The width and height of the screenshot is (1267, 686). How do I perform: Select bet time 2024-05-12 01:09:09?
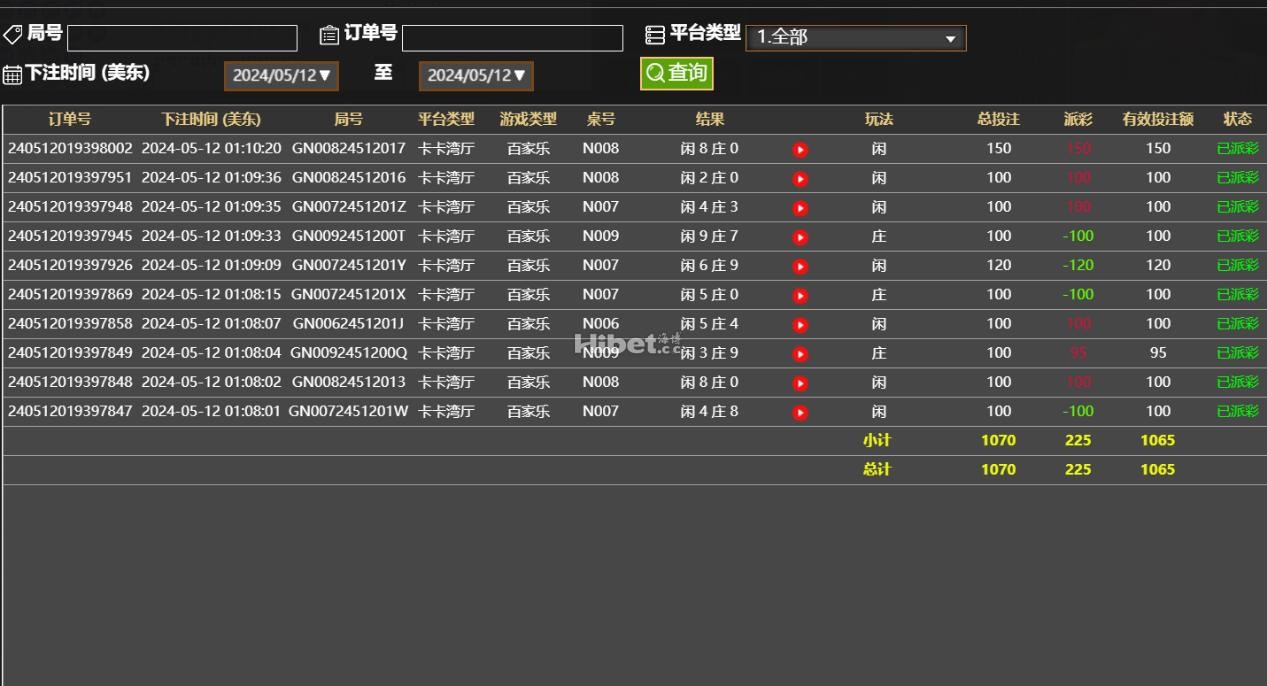[211, 265]
